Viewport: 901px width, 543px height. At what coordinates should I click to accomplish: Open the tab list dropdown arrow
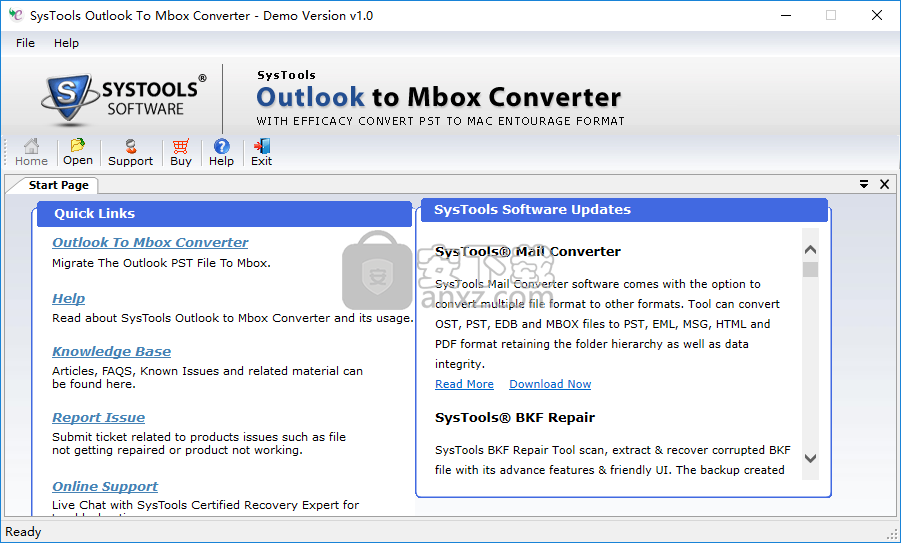[x=864, y=184]
